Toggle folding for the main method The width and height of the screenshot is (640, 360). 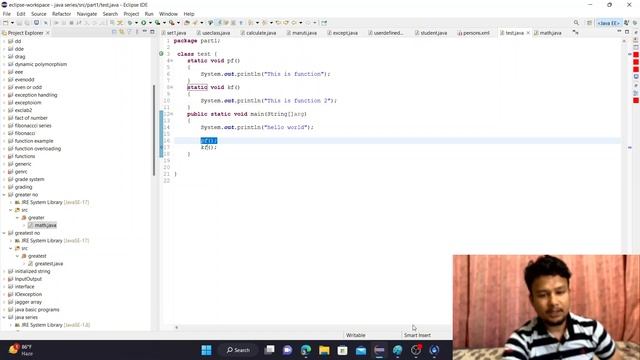(171, 114)
